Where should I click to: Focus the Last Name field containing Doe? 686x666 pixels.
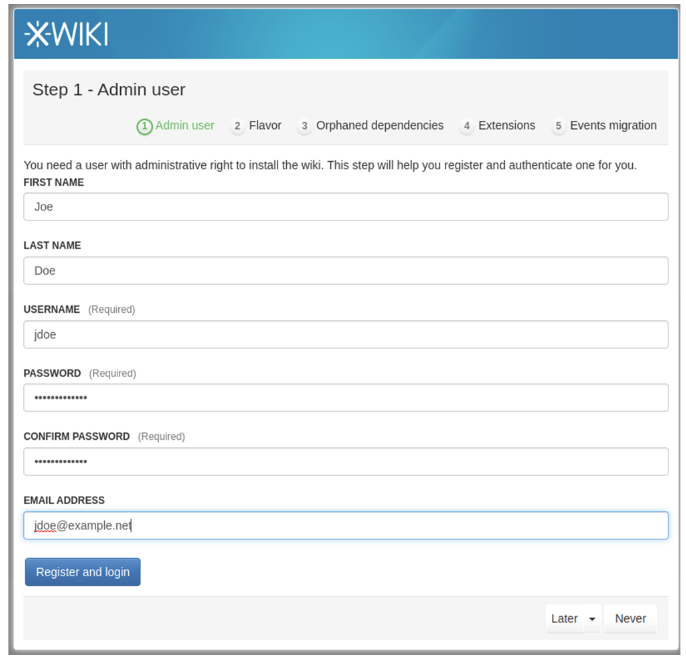[346, 270]
